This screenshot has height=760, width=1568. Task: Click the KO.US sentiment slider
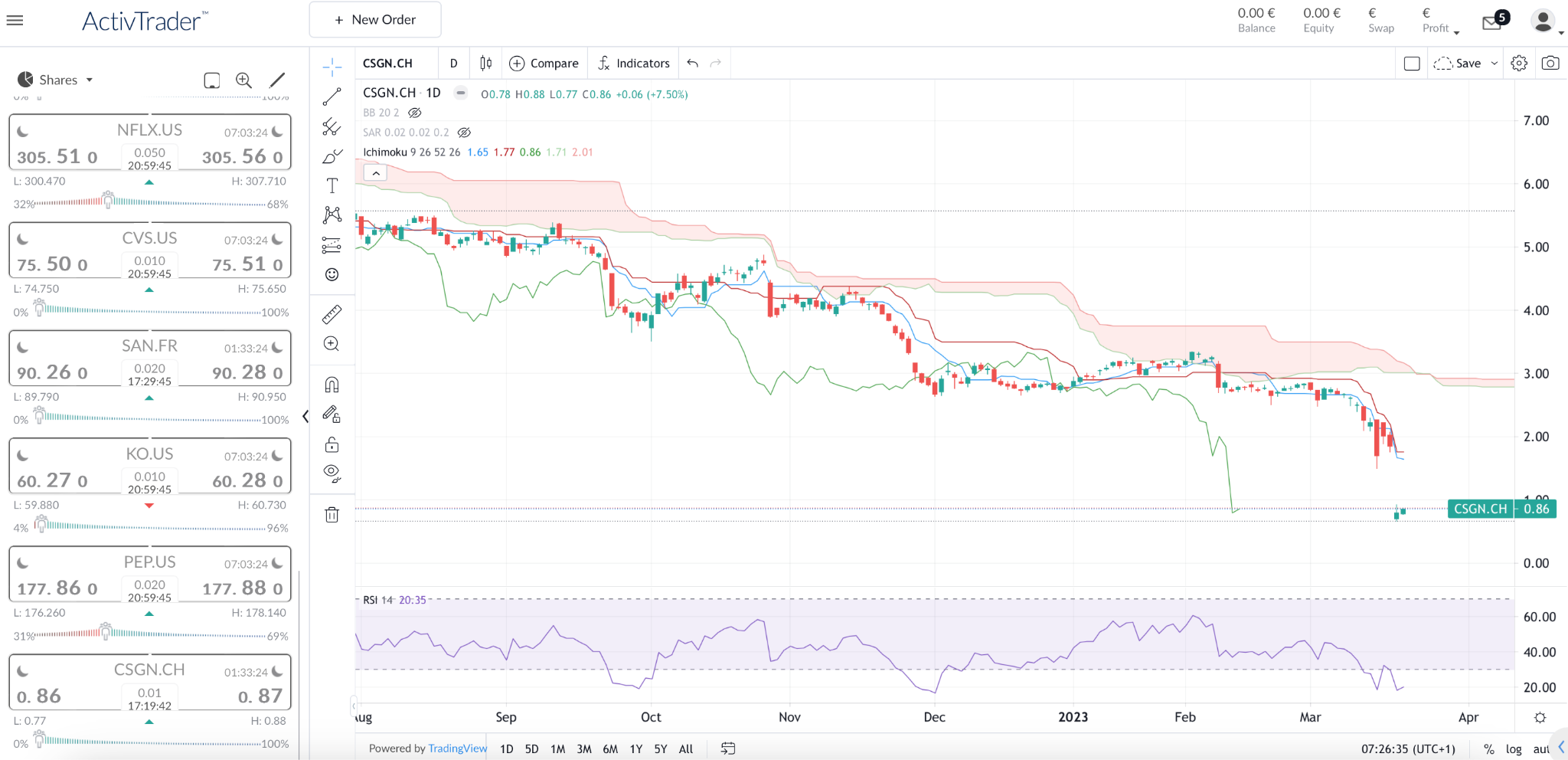click(150, 526)
